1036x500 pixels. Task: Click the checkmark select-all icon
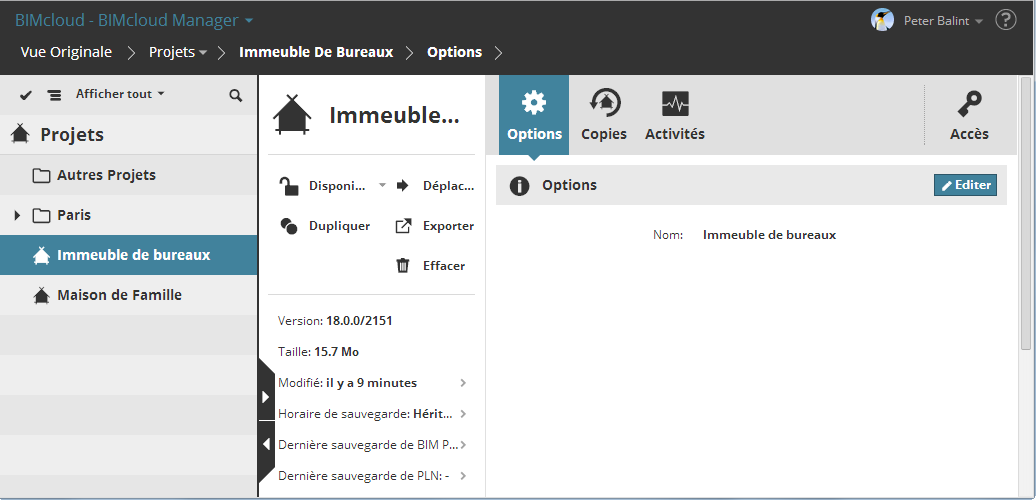point(26,95)
